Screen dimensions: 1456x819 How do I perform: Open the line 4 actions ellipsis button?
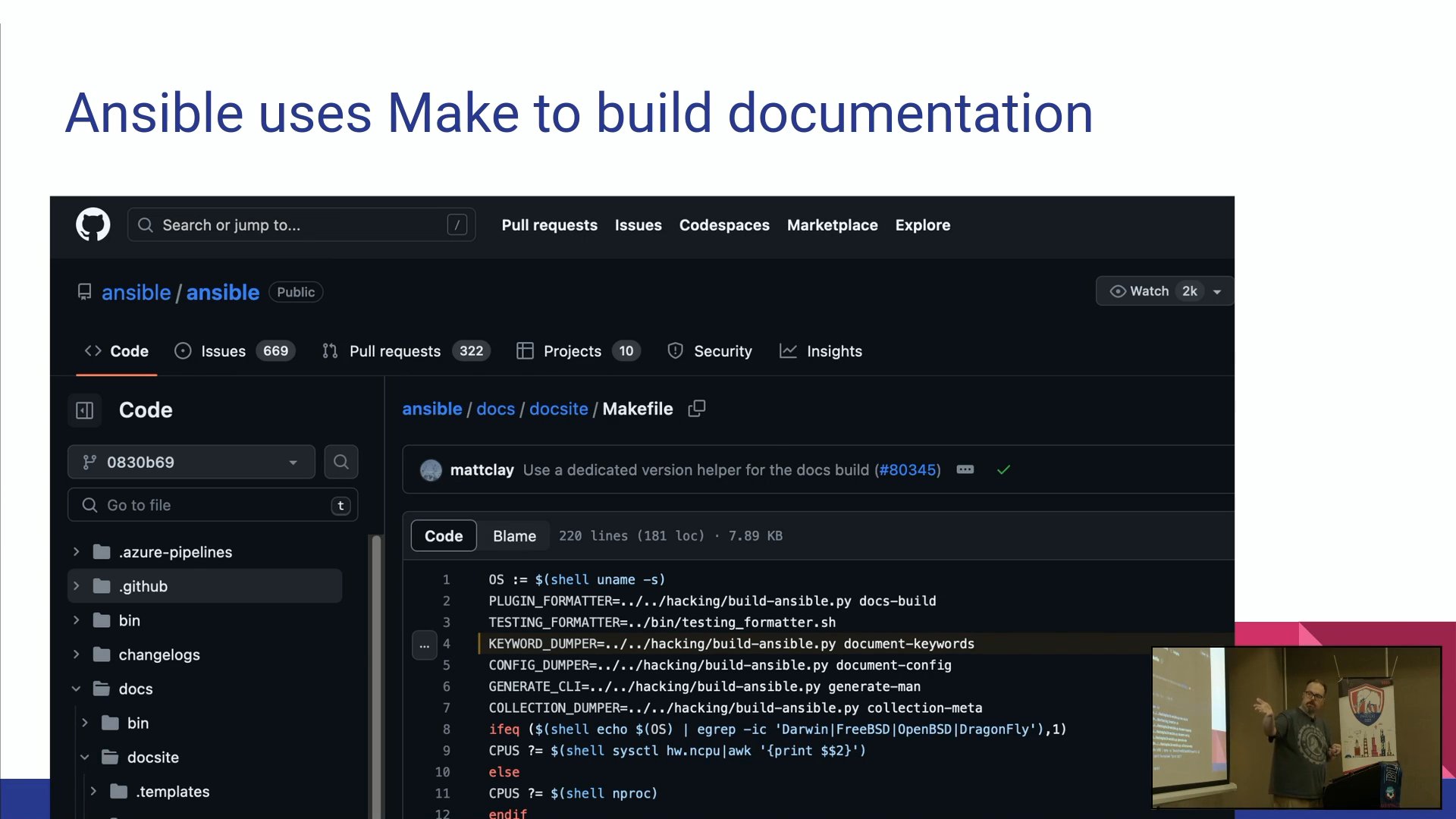[424, 645]
